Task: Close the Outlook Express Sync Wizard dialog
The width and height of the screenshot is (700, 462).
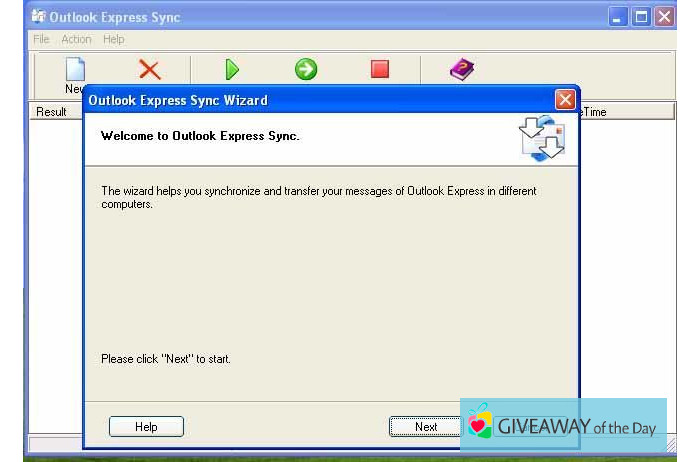Action: [x=565, y=100]
